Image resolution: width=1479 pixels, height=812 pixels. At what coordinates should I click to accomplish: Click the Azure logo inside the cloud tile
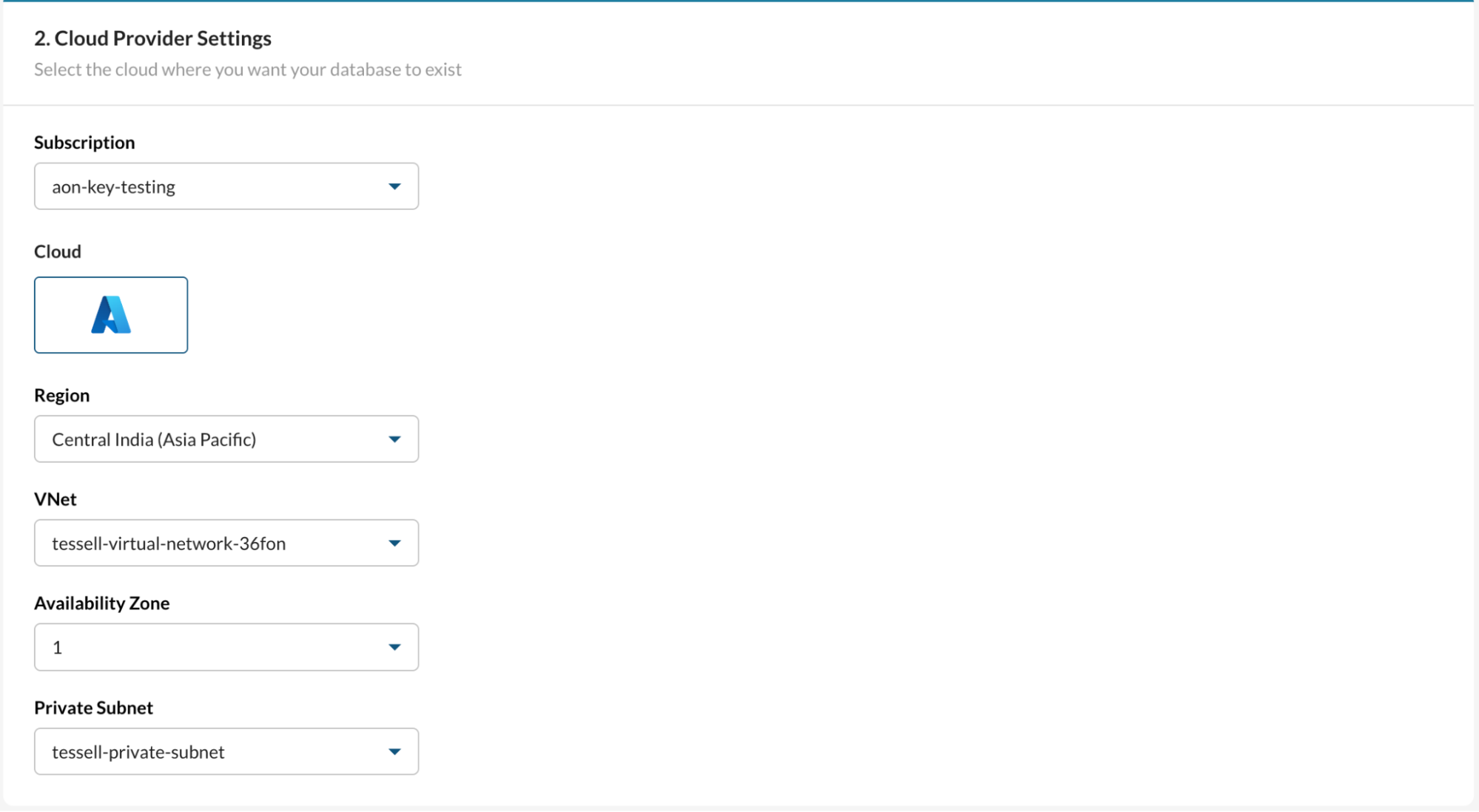[111, 315]
